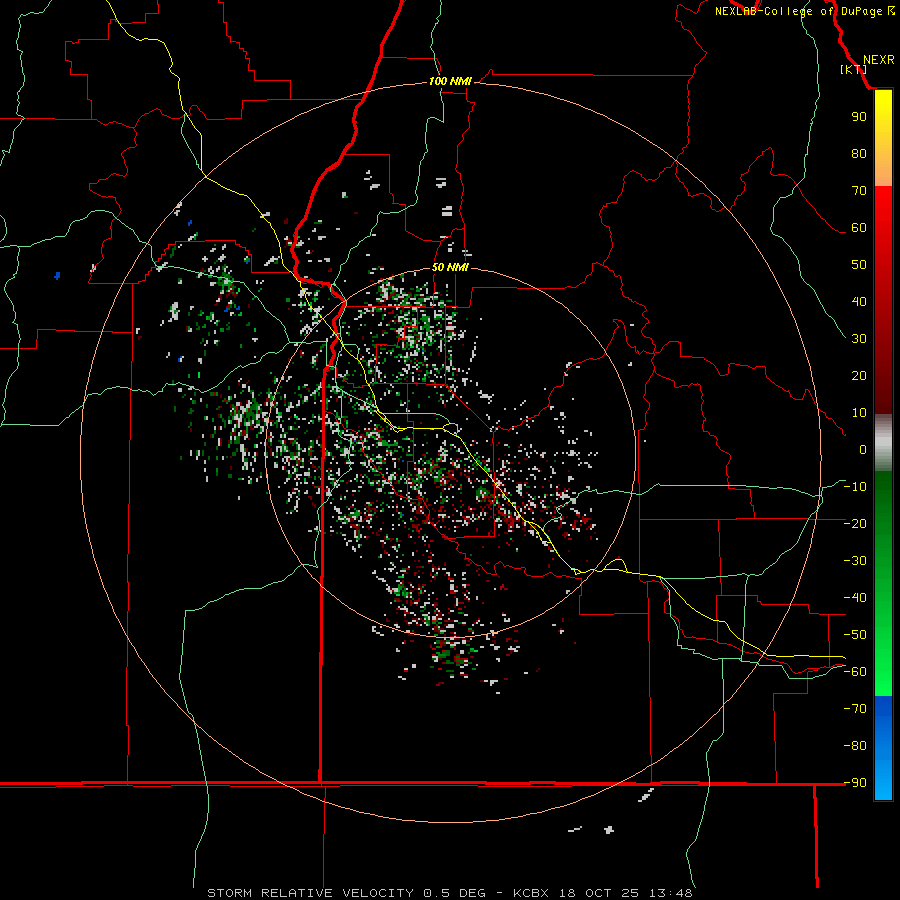Viewport: 900px width, 900px height.
Task: Click the -10 value on velocity scale
Action: pyautogui.click(x=855, y=487)
